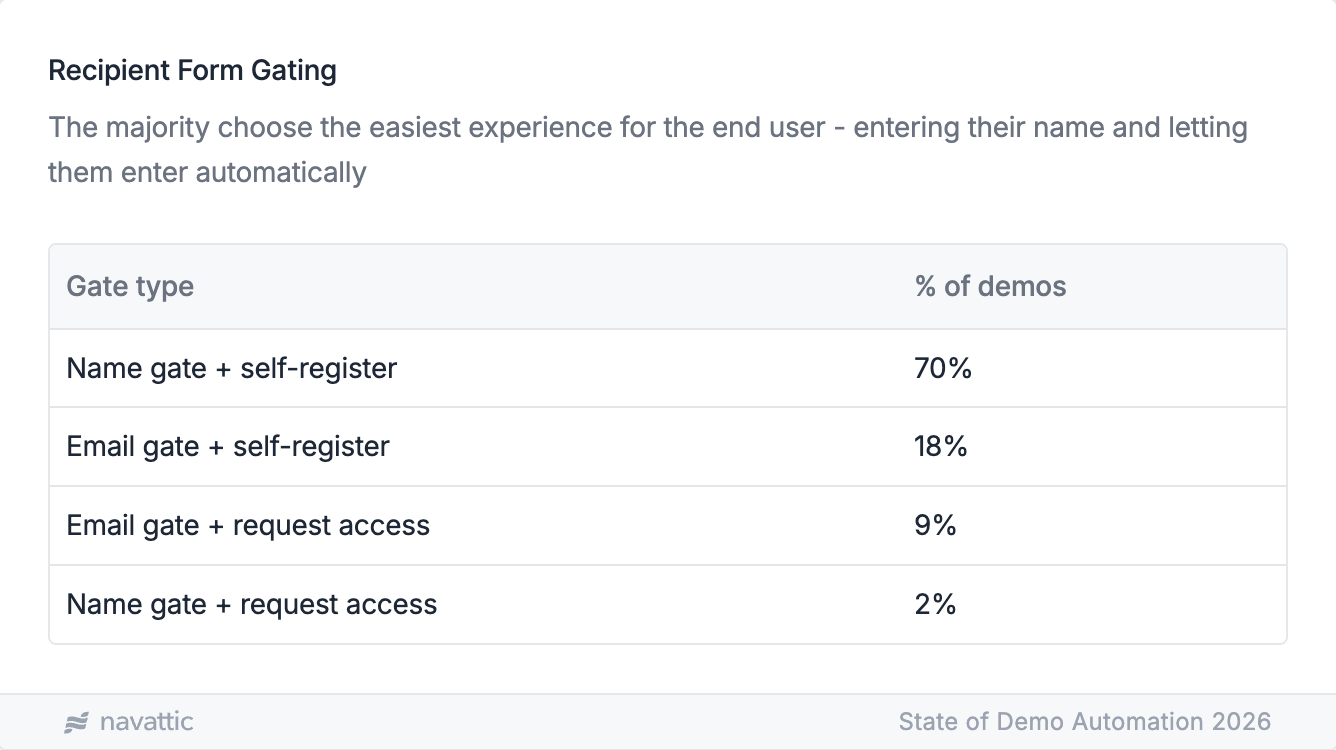The height and width of the screenshot is (750, 1336).
Task: Click the 2% value cell
Action: click(935, 604)
